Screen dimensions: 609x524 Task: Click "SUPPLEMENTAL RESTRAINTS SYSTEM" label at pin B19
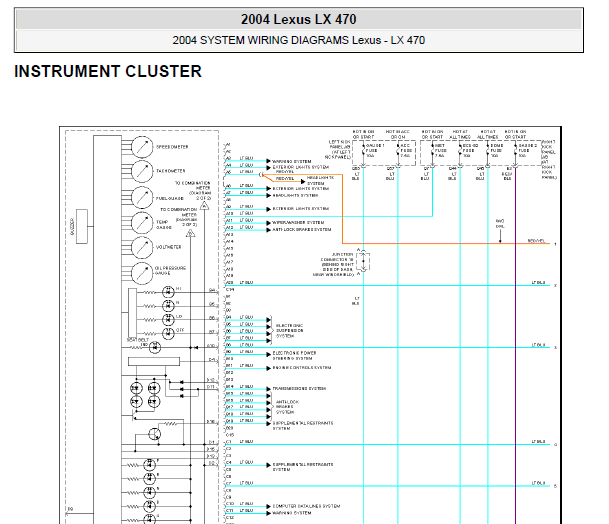[x=303, y=426]
